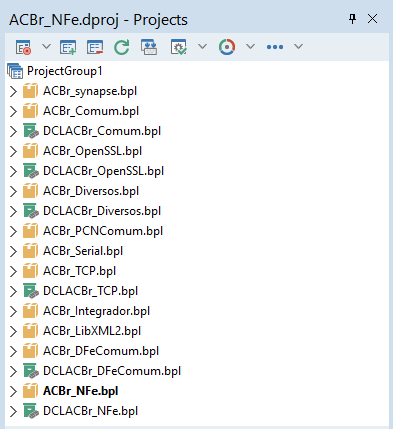Image resolution: width=393 pixels, height=429 pixels.
Task: Click the ProjectGroup1 group icon
Action: pos(15,71)
